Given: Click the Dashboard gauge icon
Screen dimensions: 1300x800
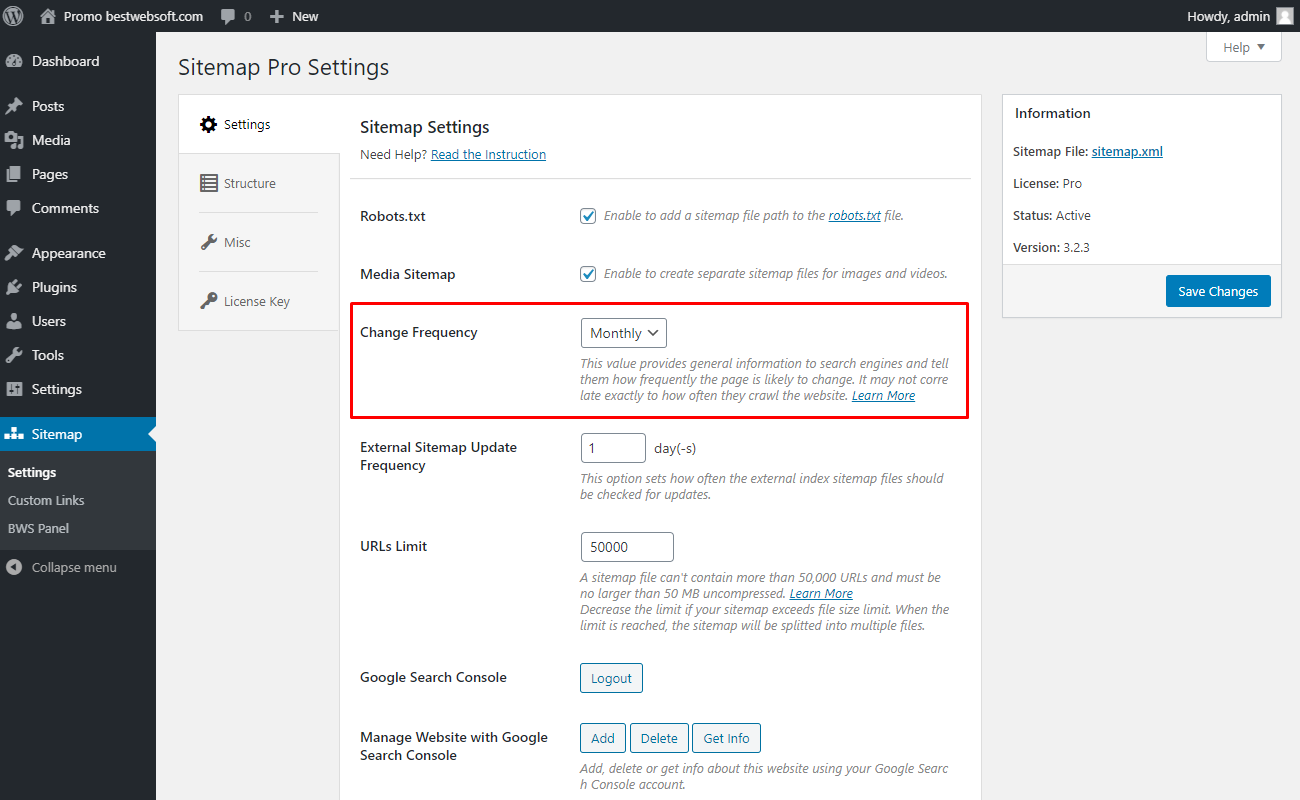Looking at the screenshot, I should pyautogui.click(x=14, y=61).
